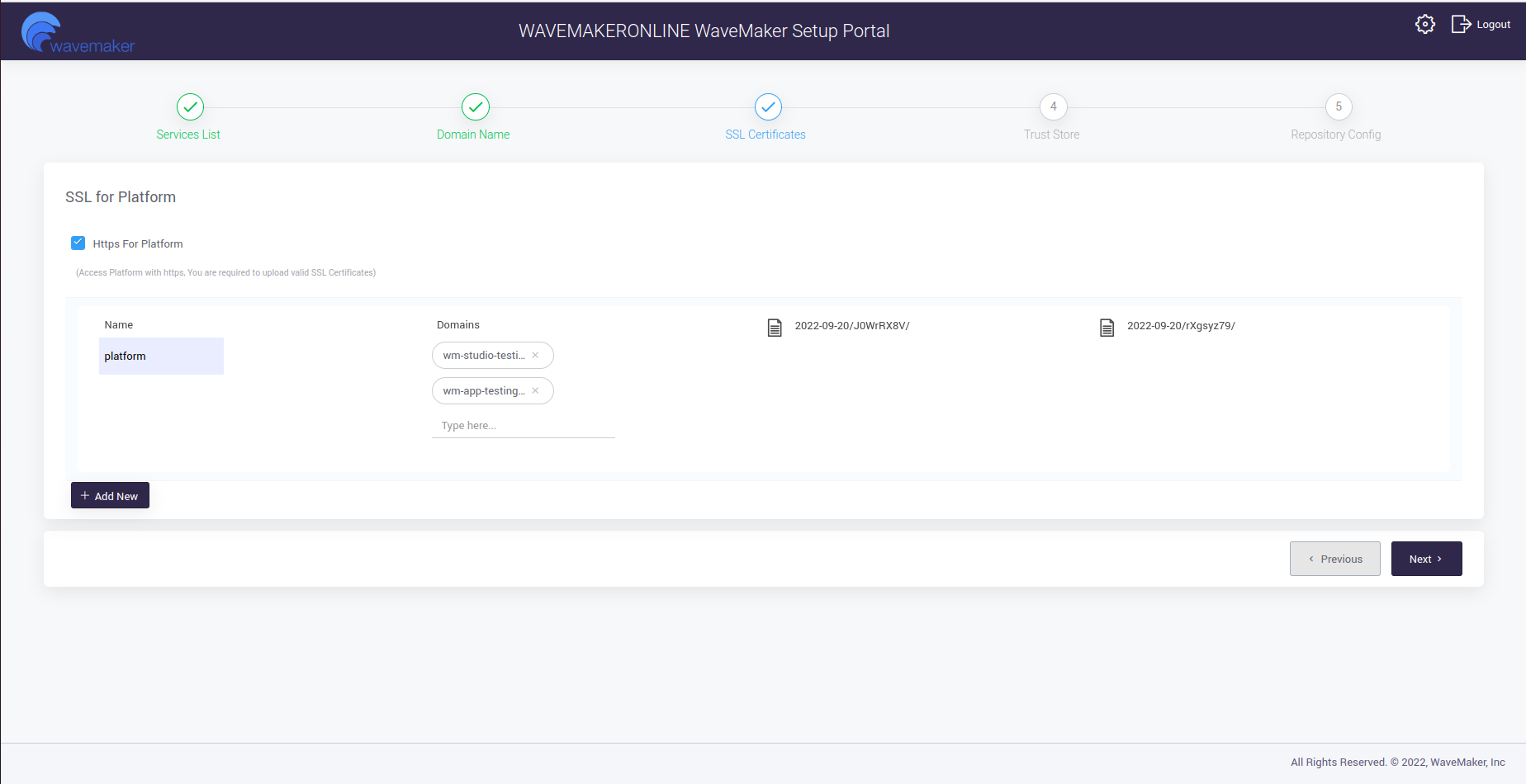1526x784 pixels.
Task: Go to Trust Store step 4
Action: click(1053, 106)
